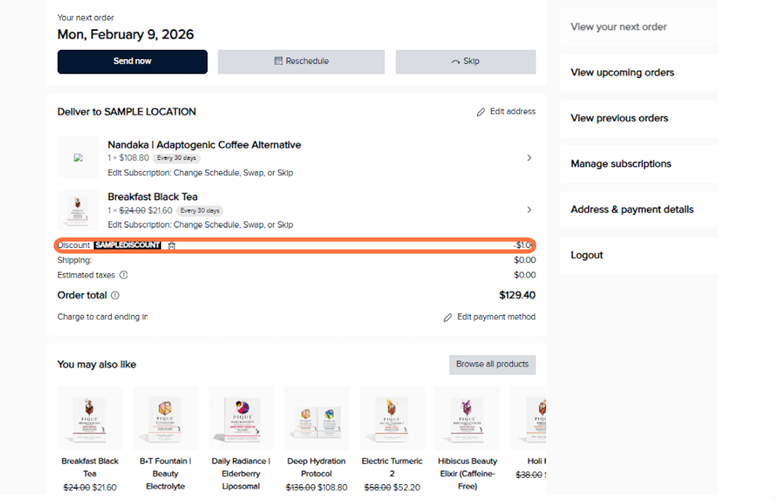
Task: Open View upcoming orders menu item
Action: coord(622,73)
